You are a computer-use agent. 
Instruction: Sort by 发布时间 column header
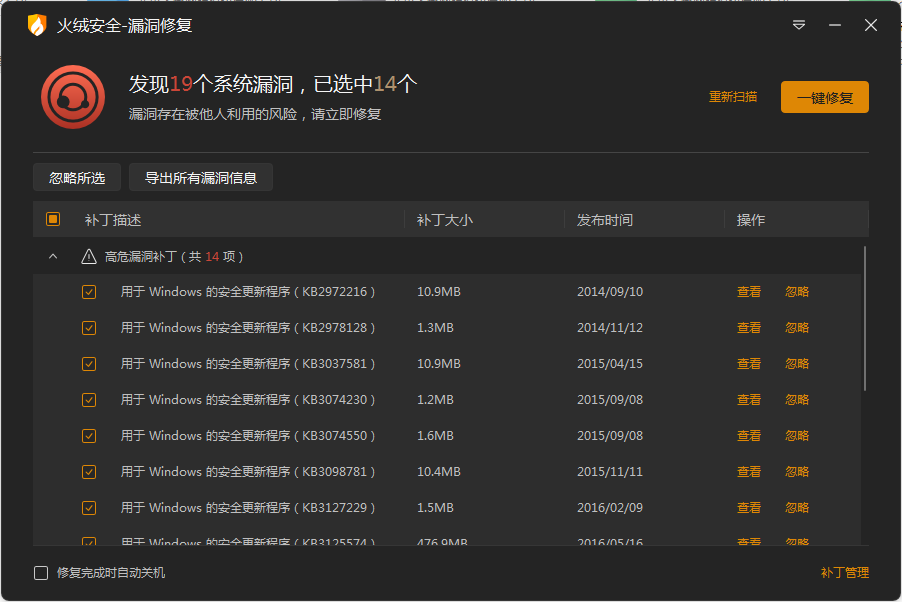[605, 220]
